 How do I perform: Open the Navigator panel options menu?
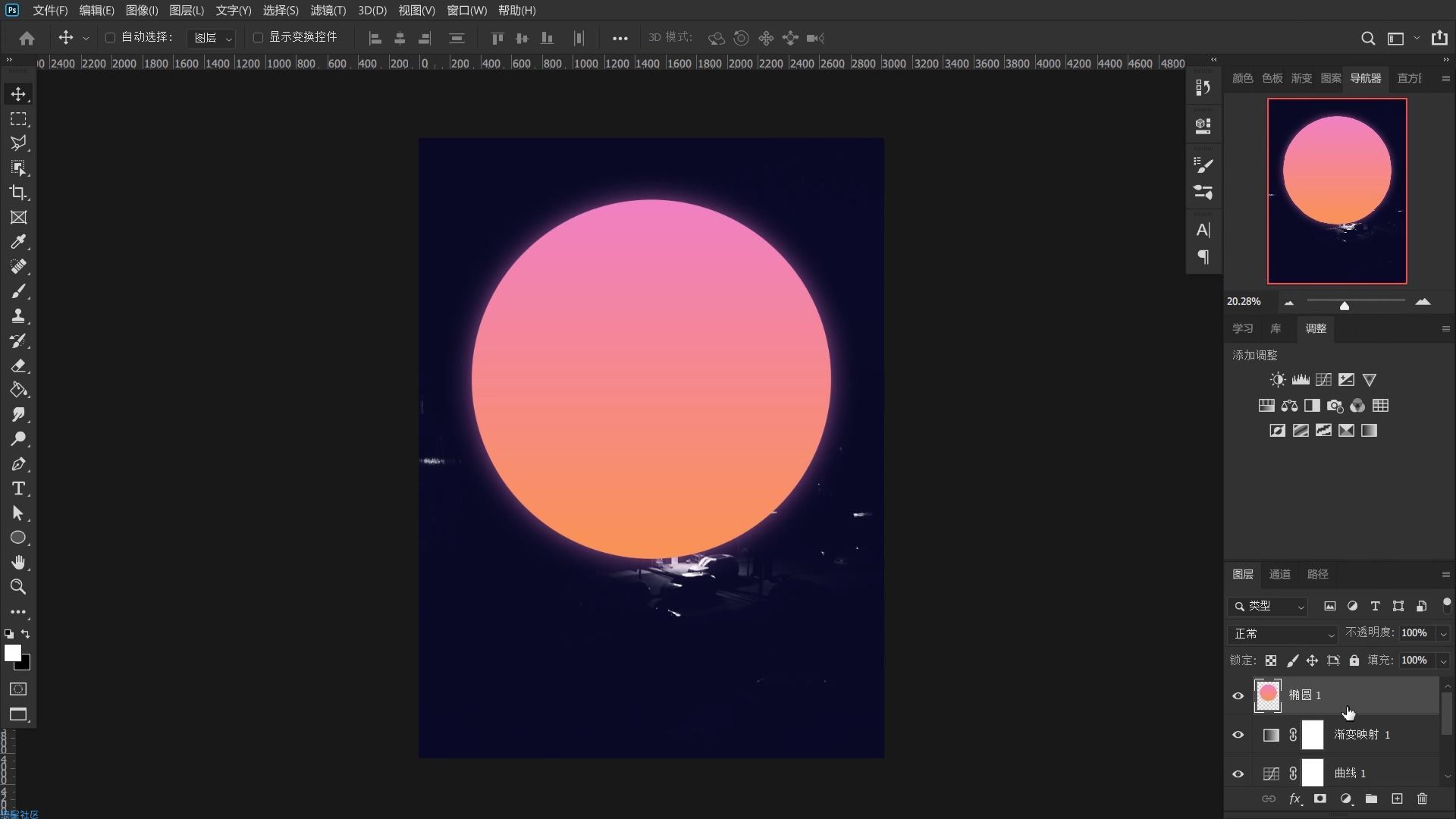pyautogui.click(x=1445, y=78)
